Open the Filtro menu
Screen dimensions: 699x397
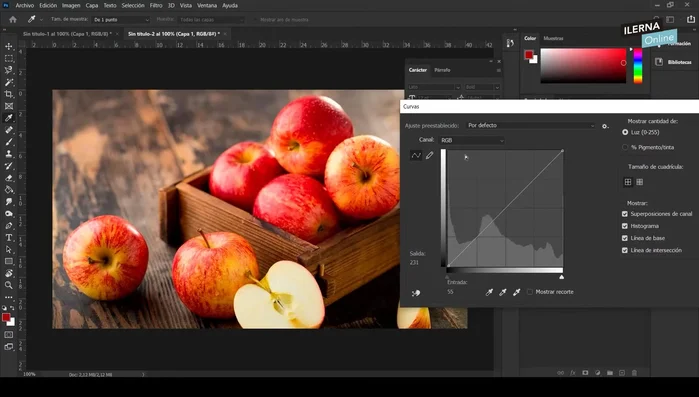(x=156, y=5)
